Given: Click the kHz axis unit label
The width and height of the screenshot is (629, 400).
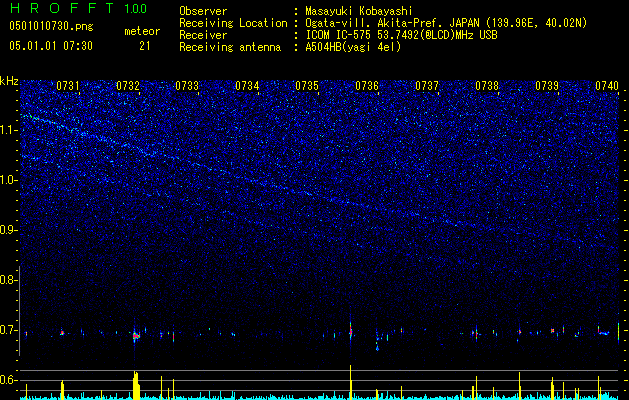Looking at the screenshot, I should click(x=9, y=81).
